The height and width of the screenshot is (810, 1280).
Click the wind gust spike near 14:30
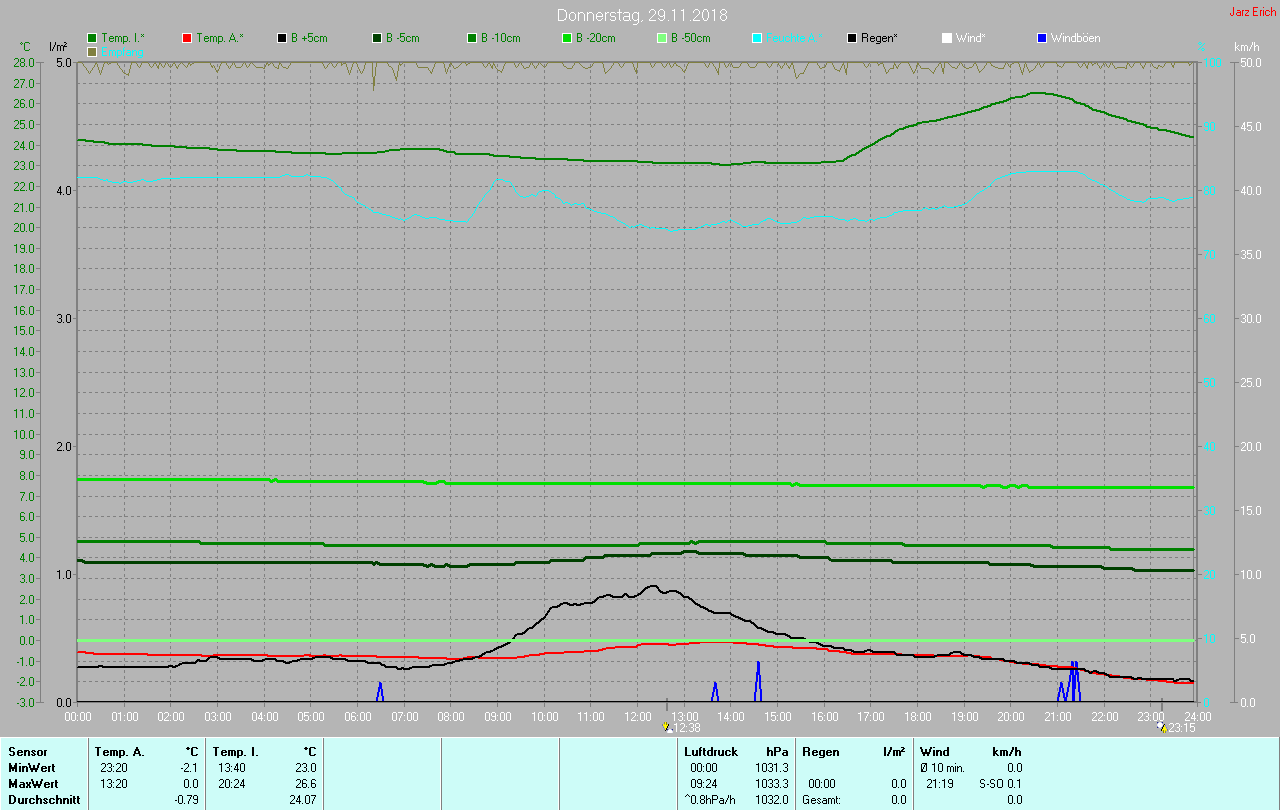[x=758, y=680]
